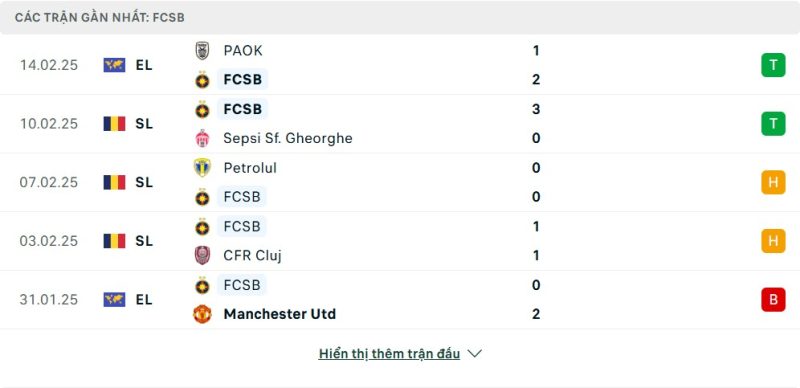The image size is (800, 388).
Task: Click the SL league label for 03.02.25
Action: (144, 241)
